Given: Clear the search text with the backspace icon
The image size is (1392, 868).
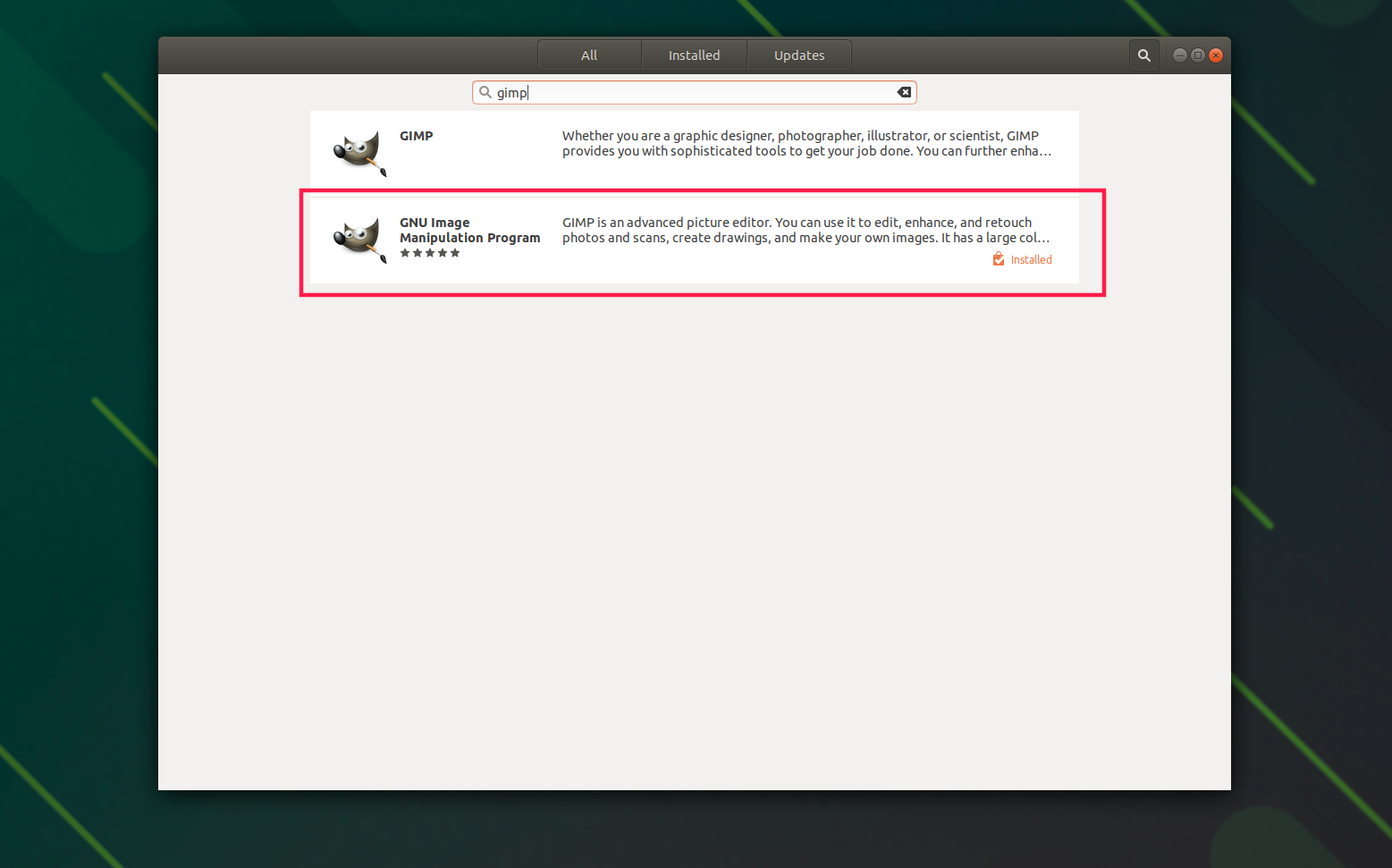Looking at the screenshot, I should tap(904, 92).
